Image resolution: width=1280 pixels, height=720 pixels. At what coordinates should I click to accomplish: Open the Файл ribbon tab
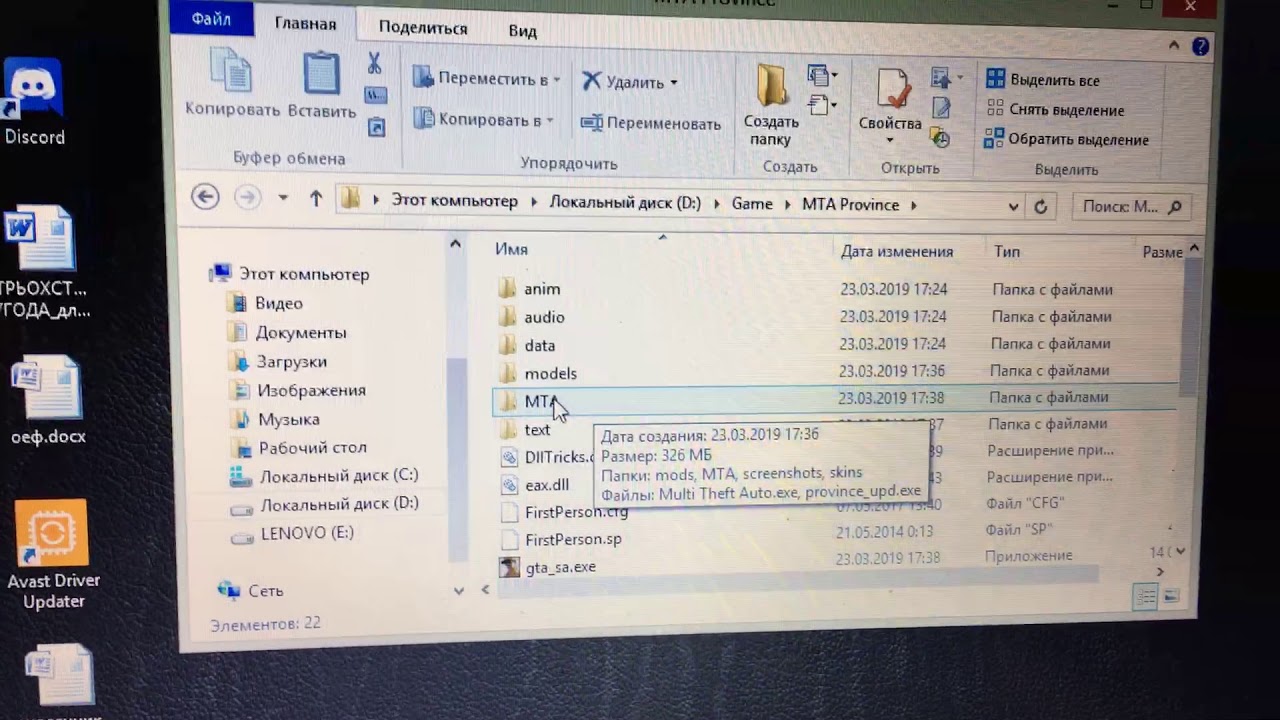(x=211, y=20)
